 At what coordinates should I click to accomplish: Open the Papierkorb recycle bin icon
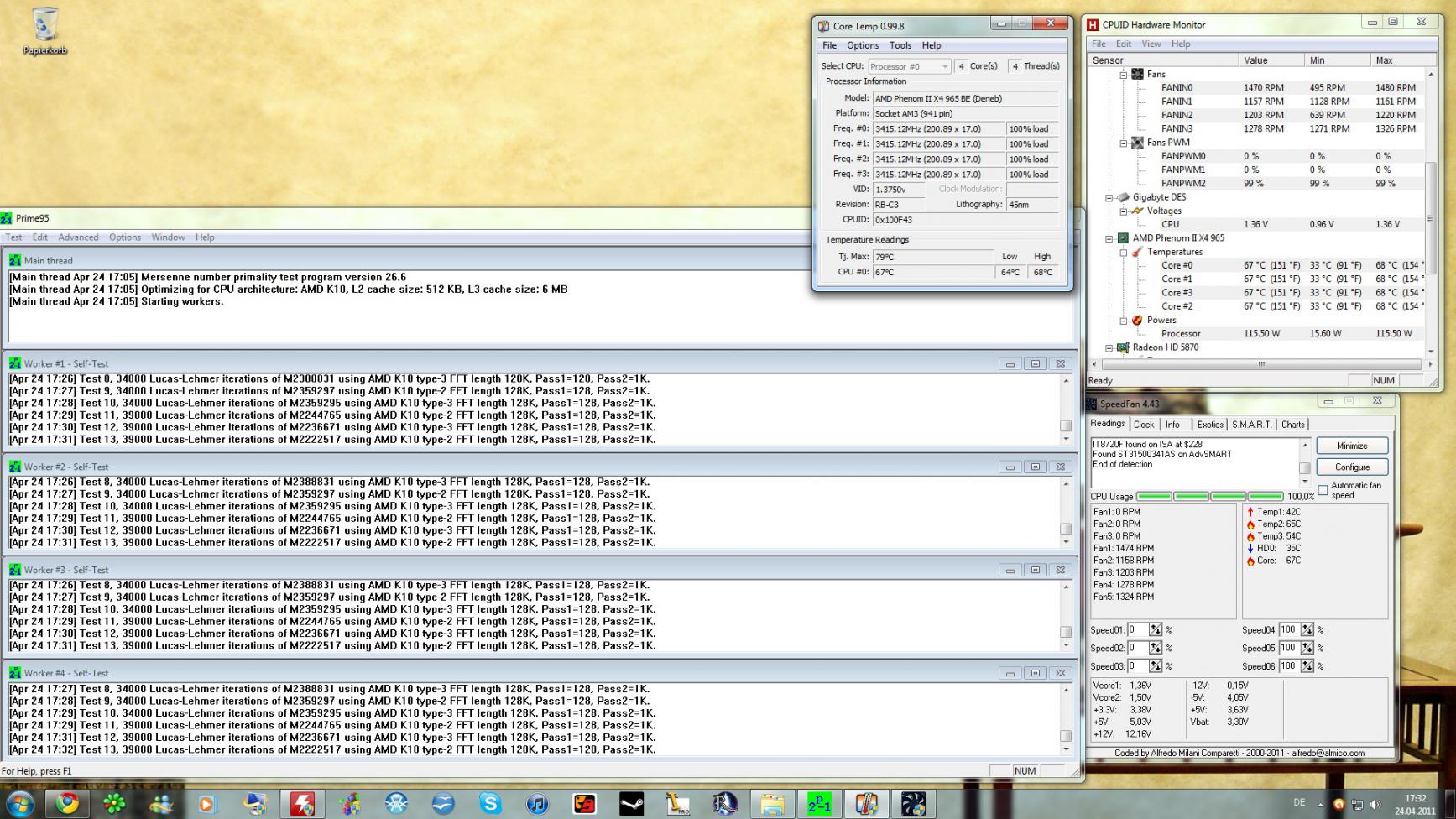coord(45,32)
